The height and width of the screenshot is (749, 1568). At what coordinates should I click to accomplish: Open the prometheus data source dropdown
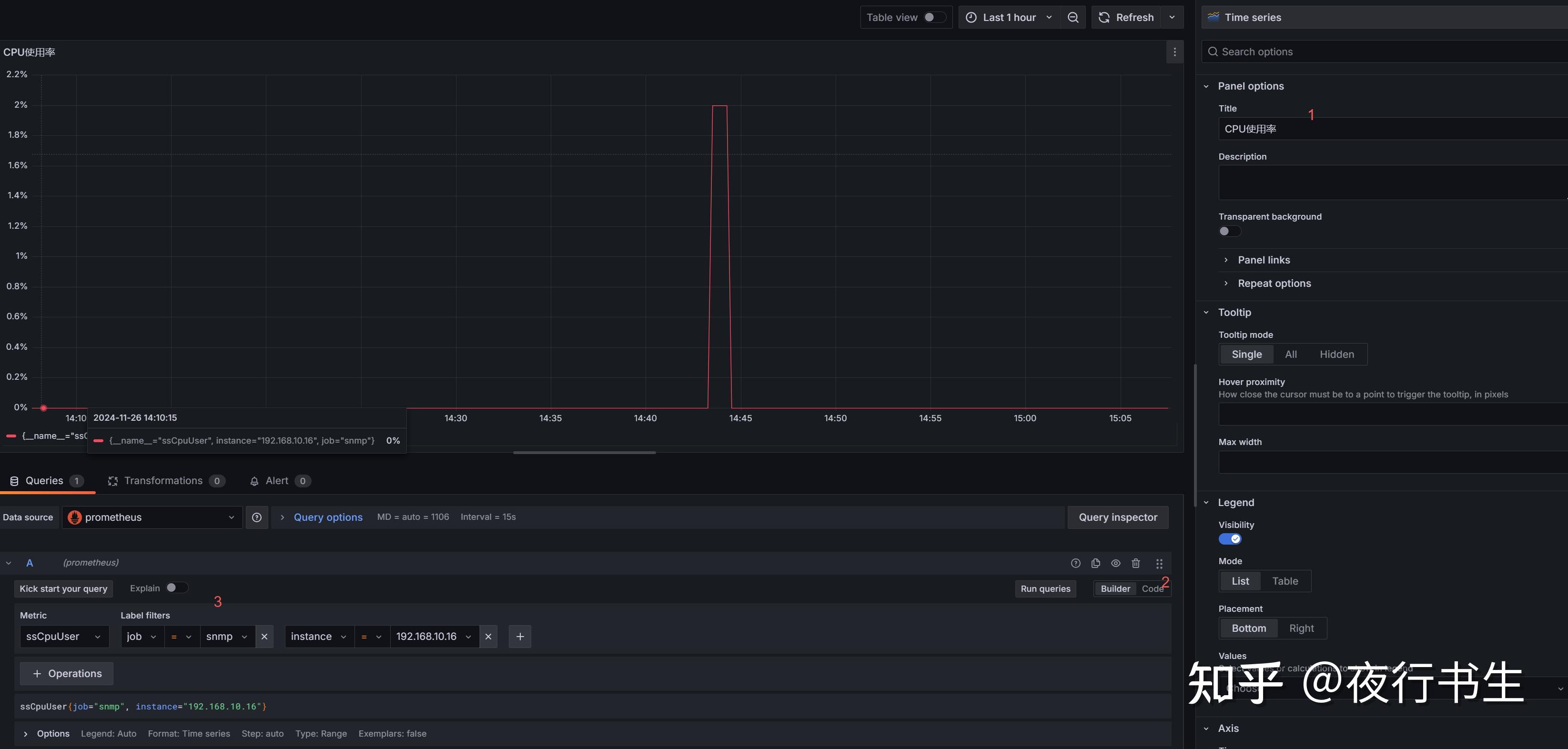coord(152,517)
